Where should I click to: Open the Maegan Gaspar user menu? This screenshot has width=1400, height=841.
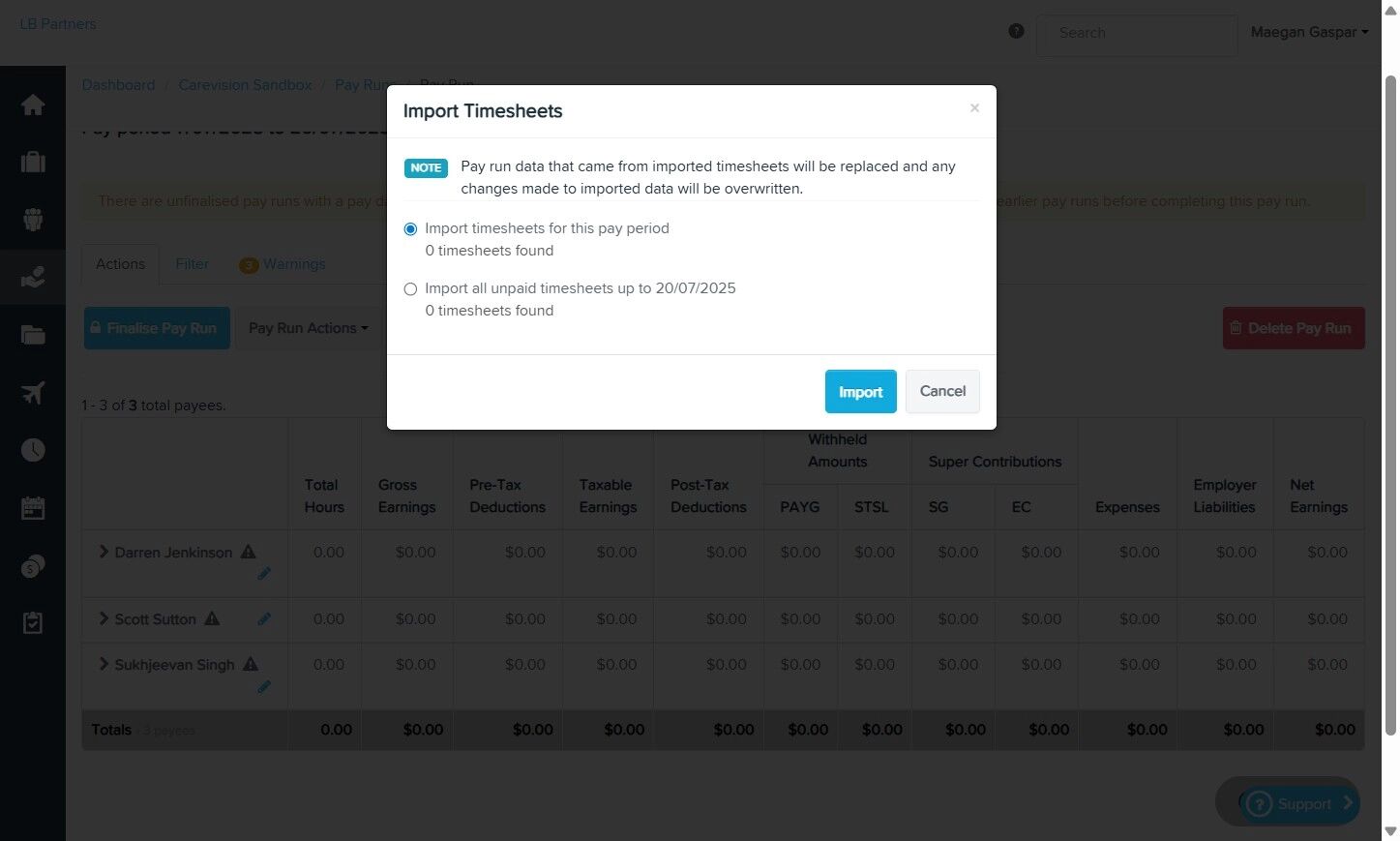point(1308,32)
